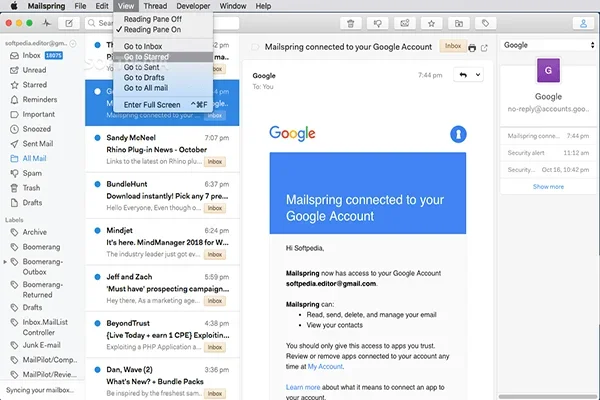
Task: Click the compose new message icon
Action: coord(69,23)
